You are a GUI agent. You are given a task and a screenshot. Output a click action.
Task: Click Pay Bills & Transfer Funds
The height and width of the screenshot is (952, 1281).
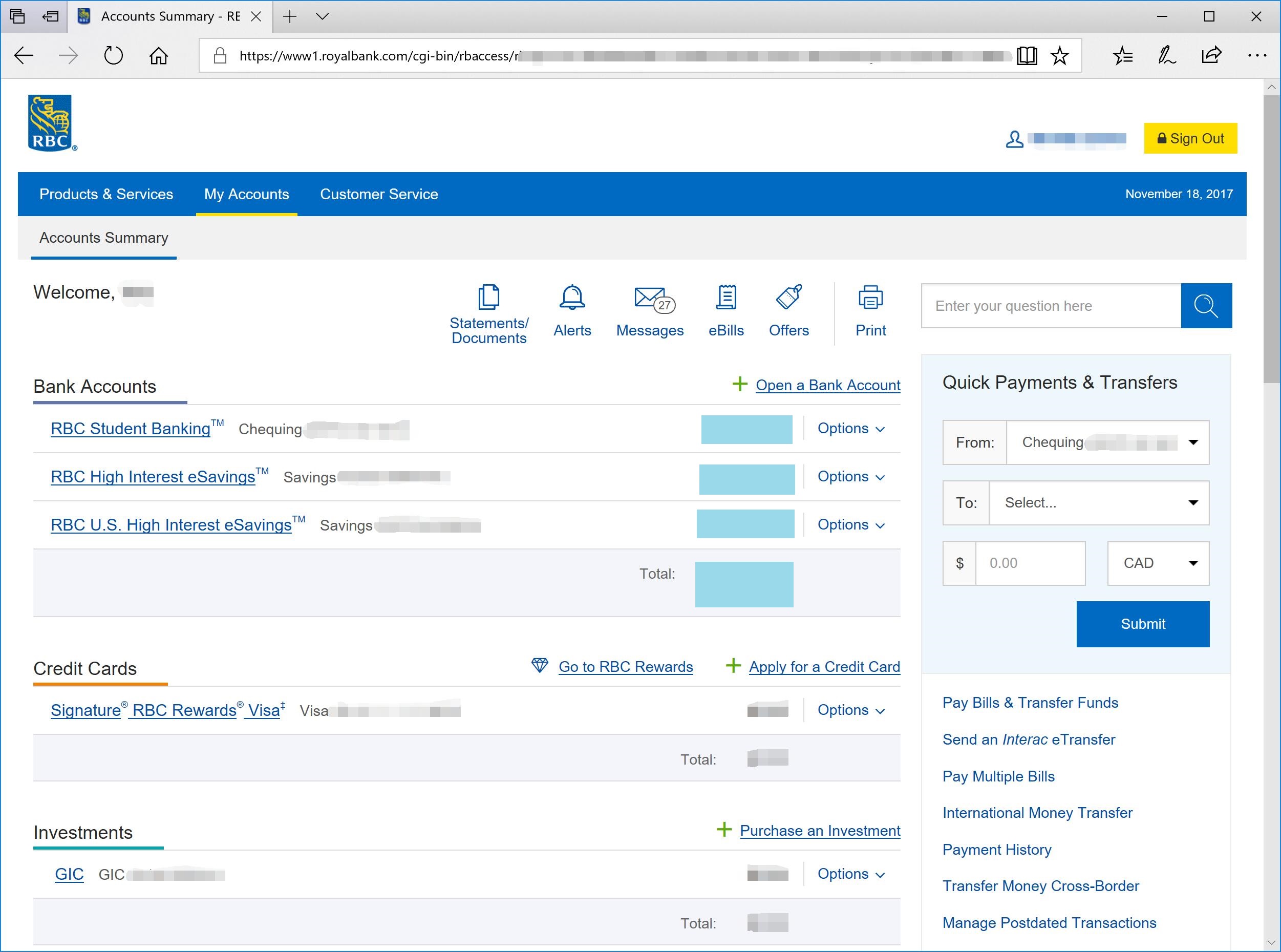1030,703
